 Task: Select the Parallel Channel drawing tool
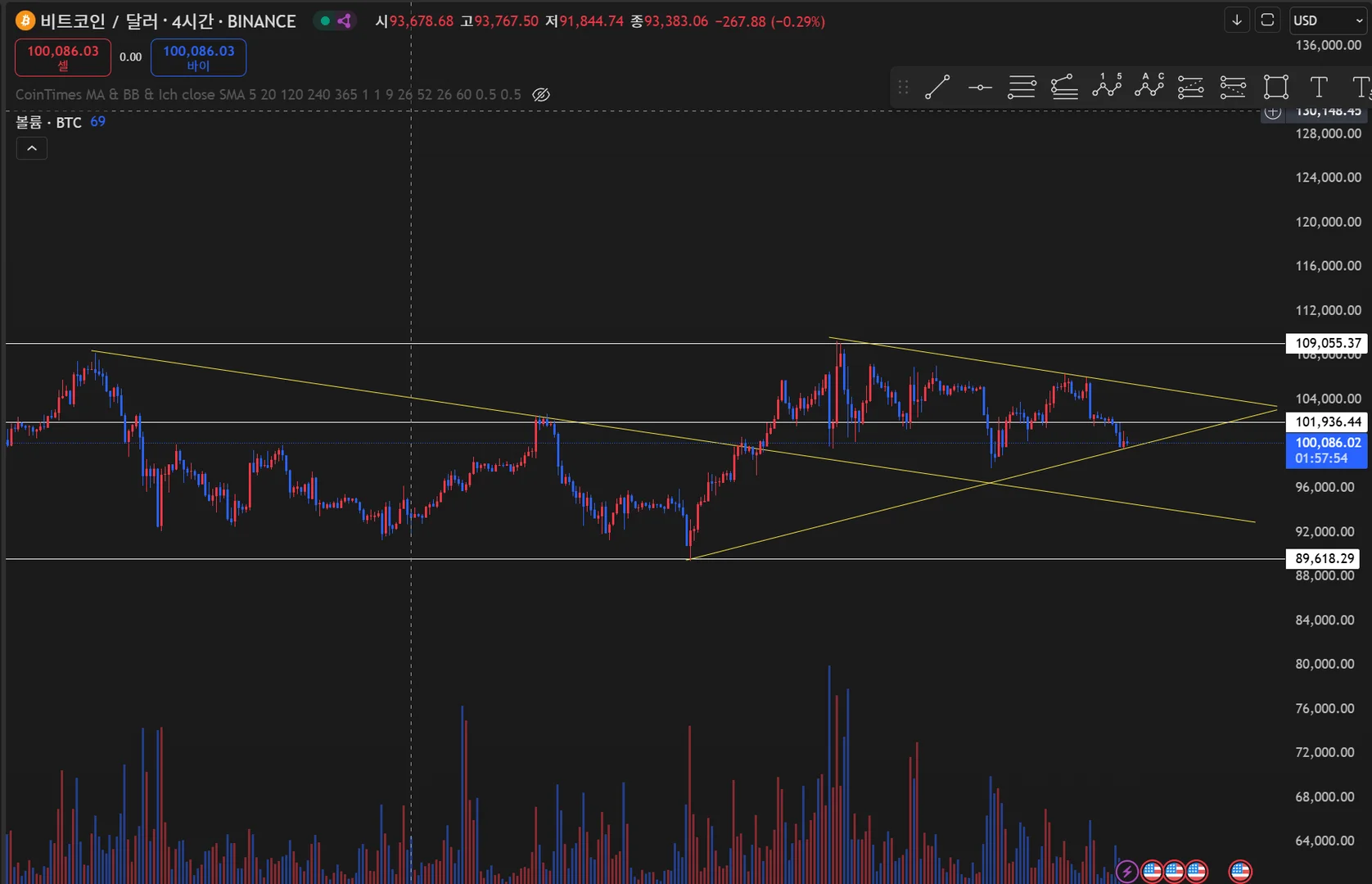pyautogui.click(x=1022, y=87)
